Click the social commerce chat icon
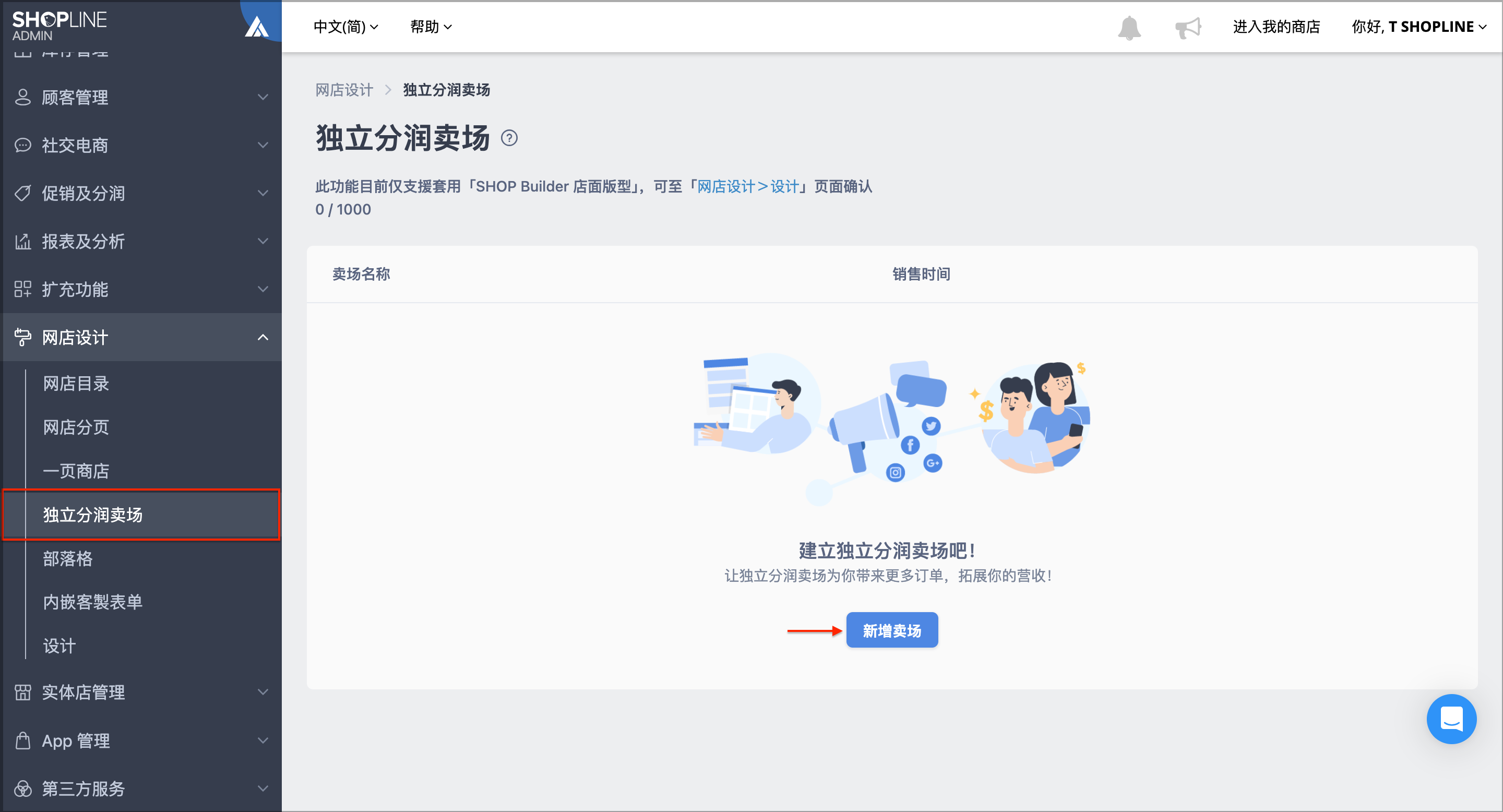Viewport: 1503px width, 812px height. 23,145
